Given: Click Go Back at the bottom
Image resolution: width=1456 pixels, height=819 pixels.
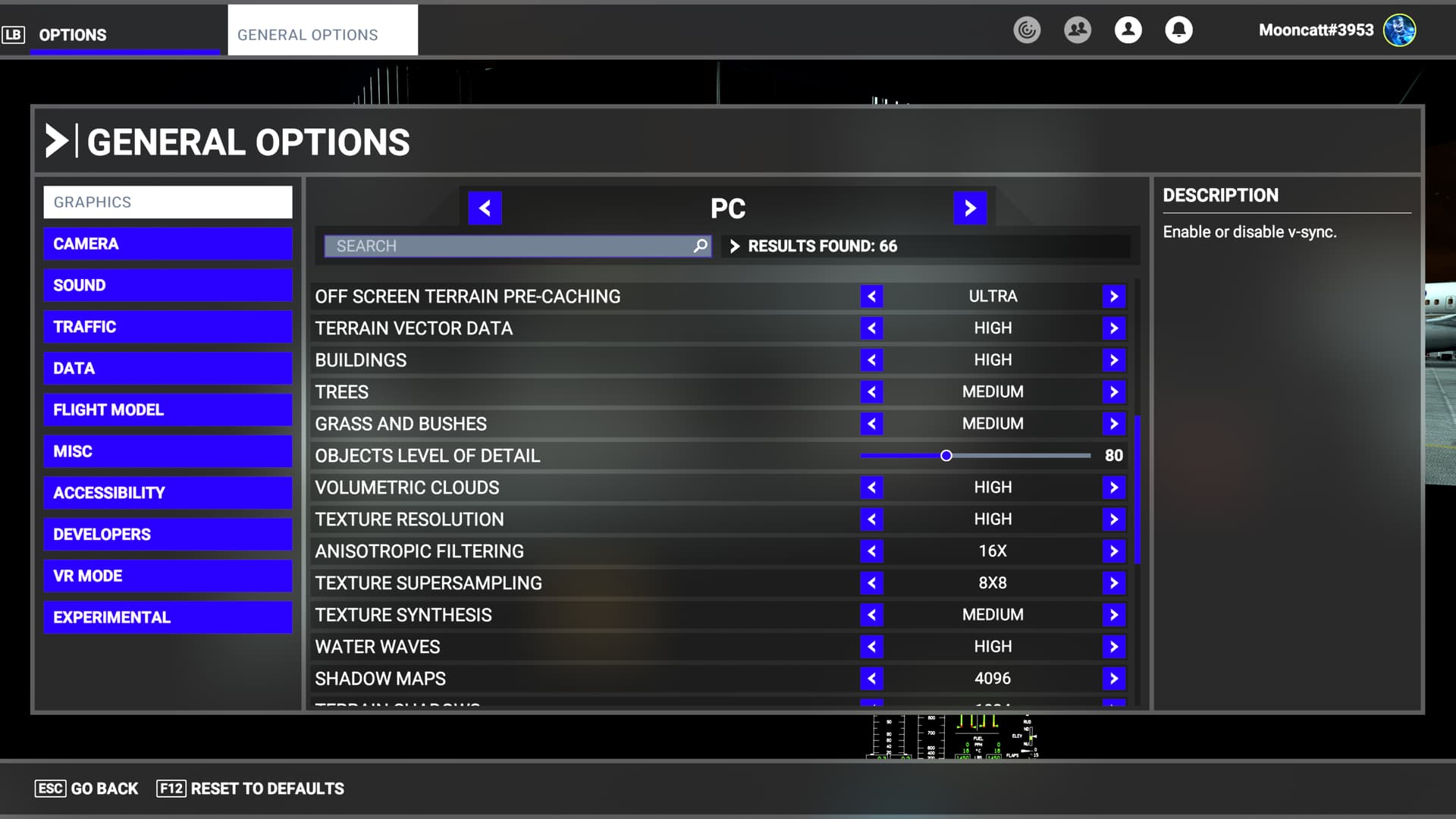Looking at the screenshot, I should 87,789.
